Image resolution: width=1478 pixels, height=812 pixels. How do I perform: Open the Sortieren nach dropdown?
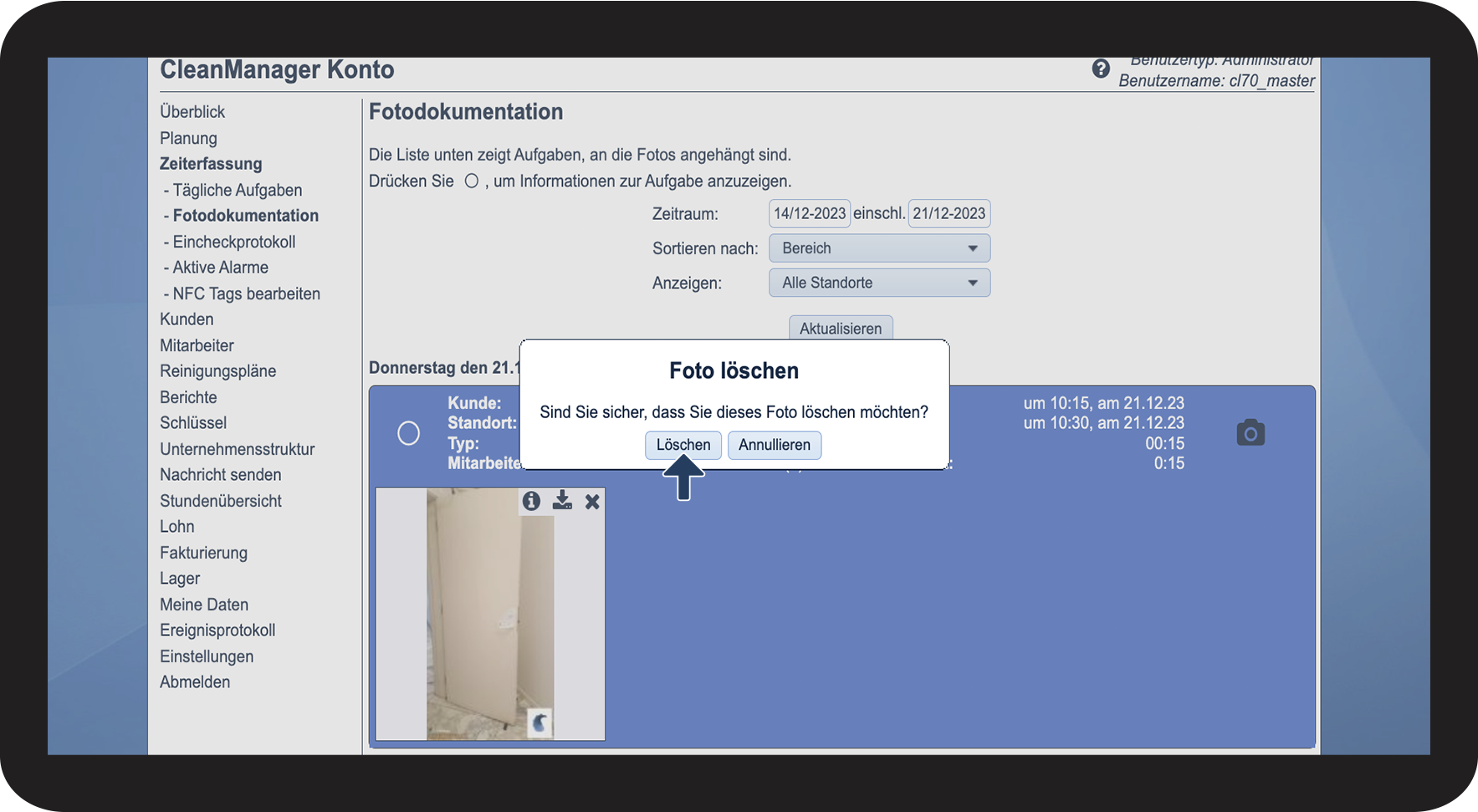(x=879, y=248)
